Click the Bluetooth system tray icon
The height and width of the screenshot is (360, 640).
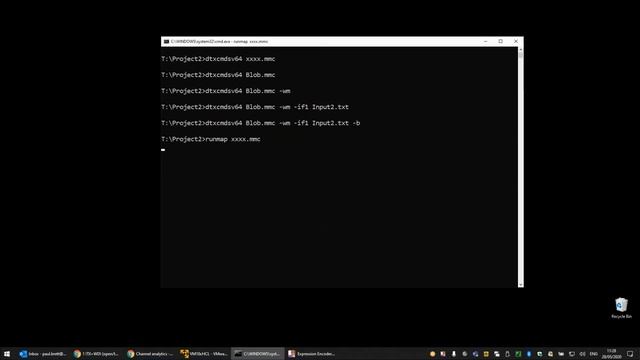(x=529, y=354)
